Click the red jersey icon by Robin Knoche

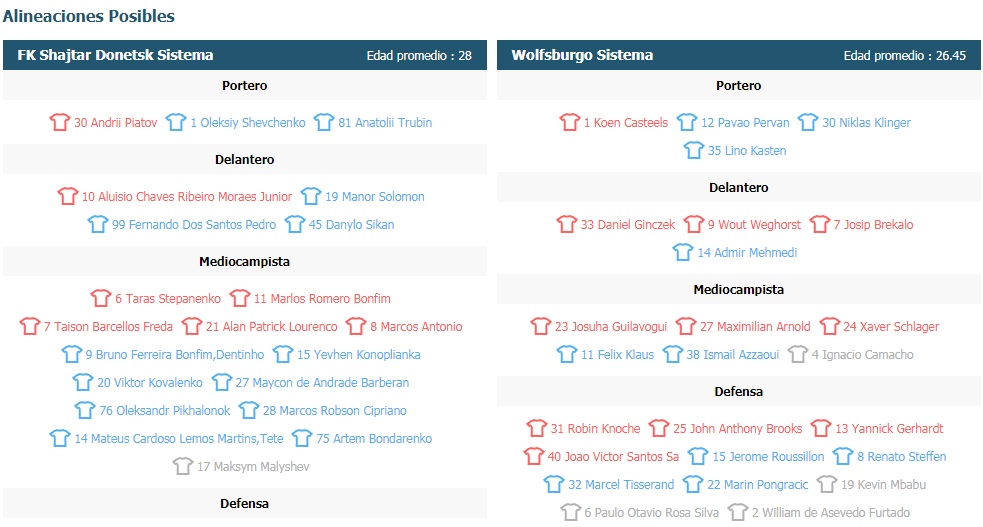(537, 428)
